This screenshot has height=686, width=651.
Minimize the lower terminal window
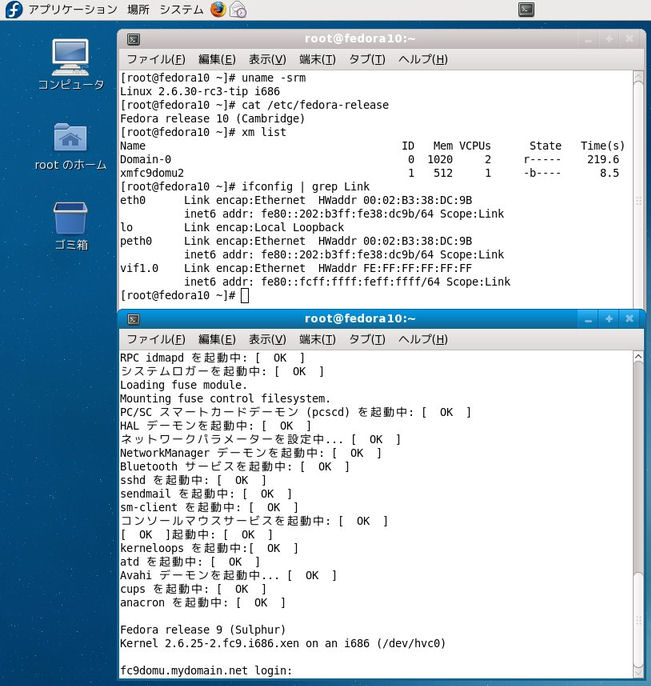coord(588,319)
